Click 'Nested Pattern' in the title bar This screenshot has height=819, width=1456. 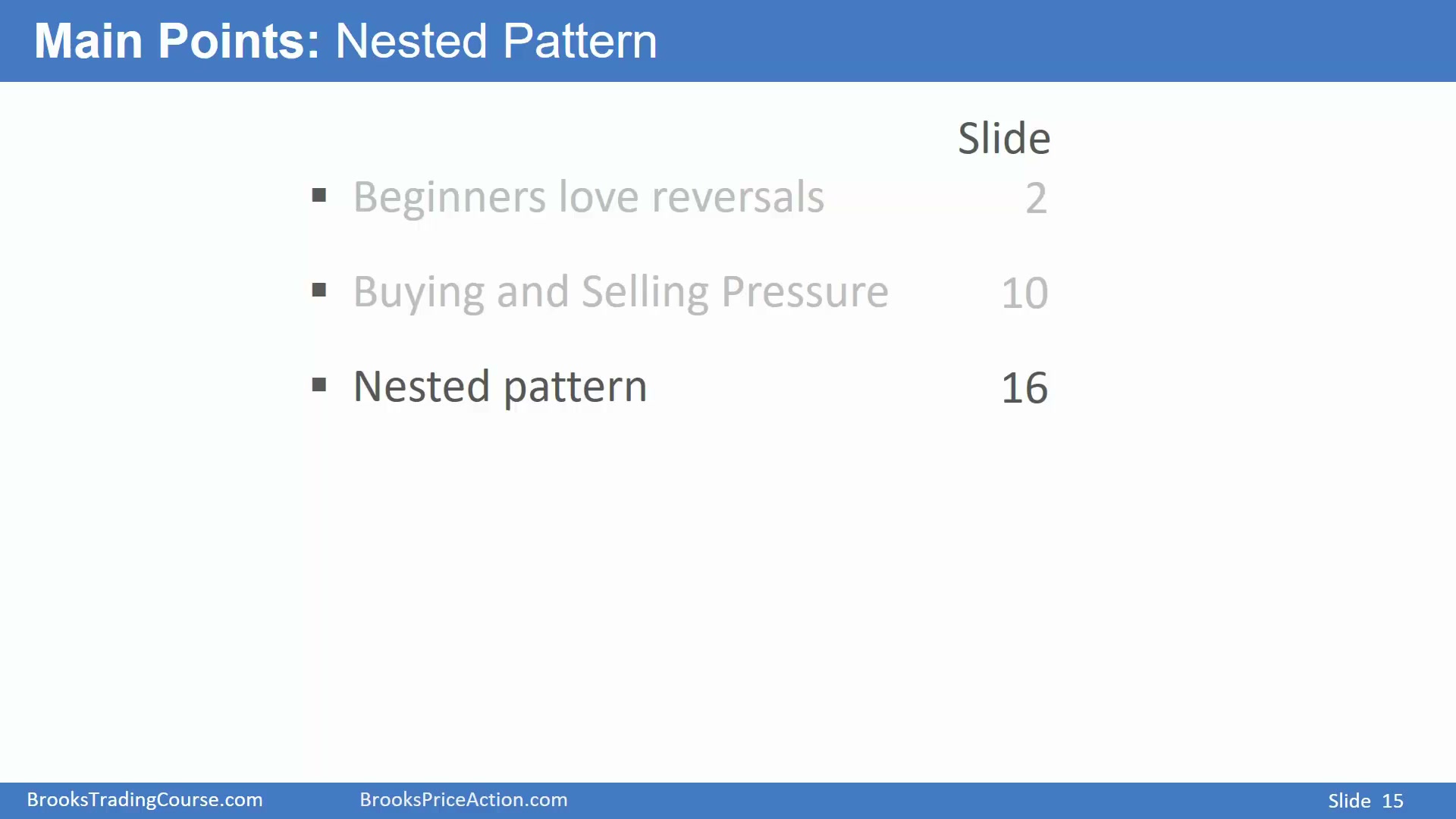(x=496, y=41)
